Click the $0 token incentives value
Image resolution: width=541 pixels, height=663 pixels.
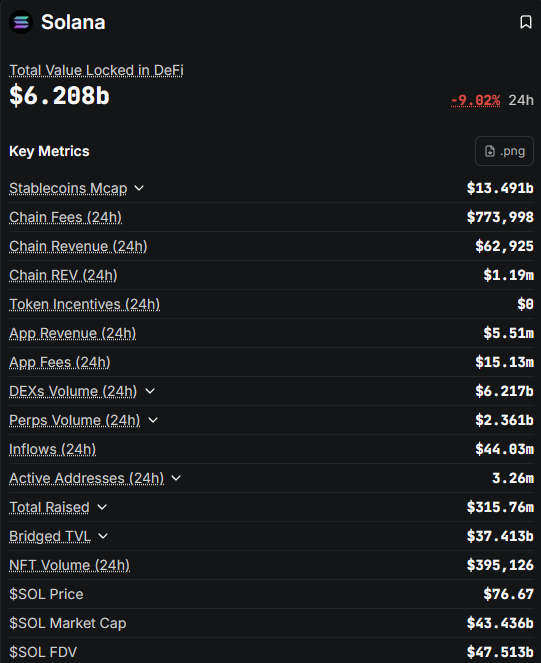[x=525, y=304]
